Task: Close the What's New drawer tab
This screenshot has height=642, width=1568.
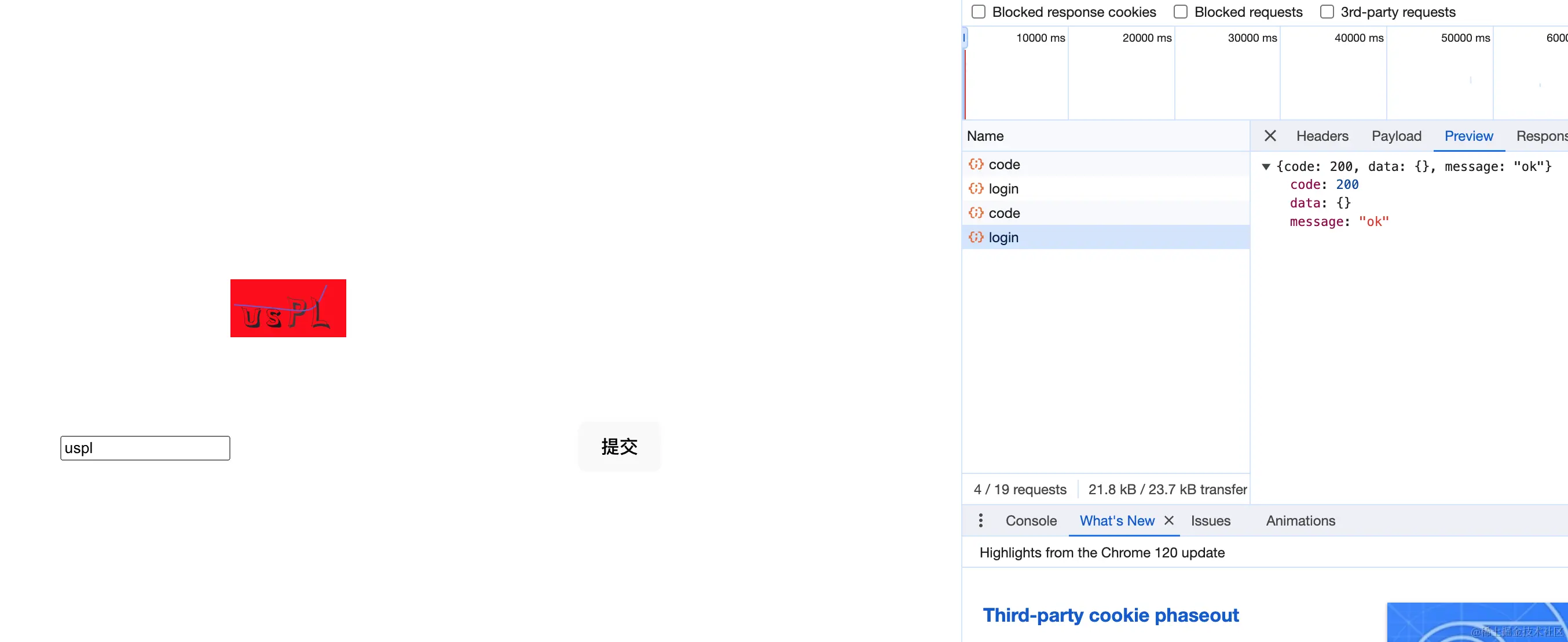Action: pos(1168,521)
